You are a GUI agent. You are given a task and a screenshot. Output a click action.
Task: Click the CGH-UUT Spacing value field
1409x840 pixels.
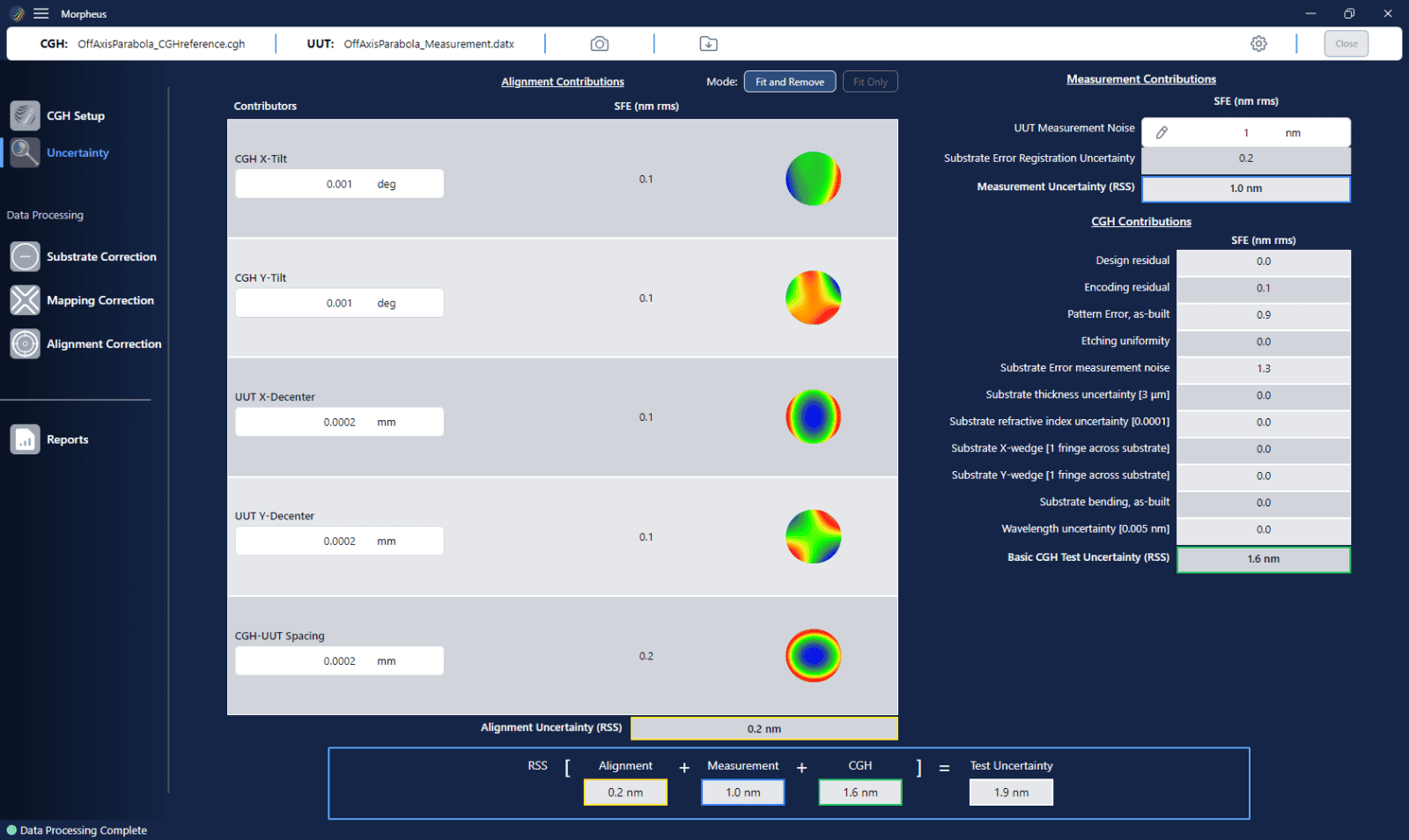coord(339,661)
